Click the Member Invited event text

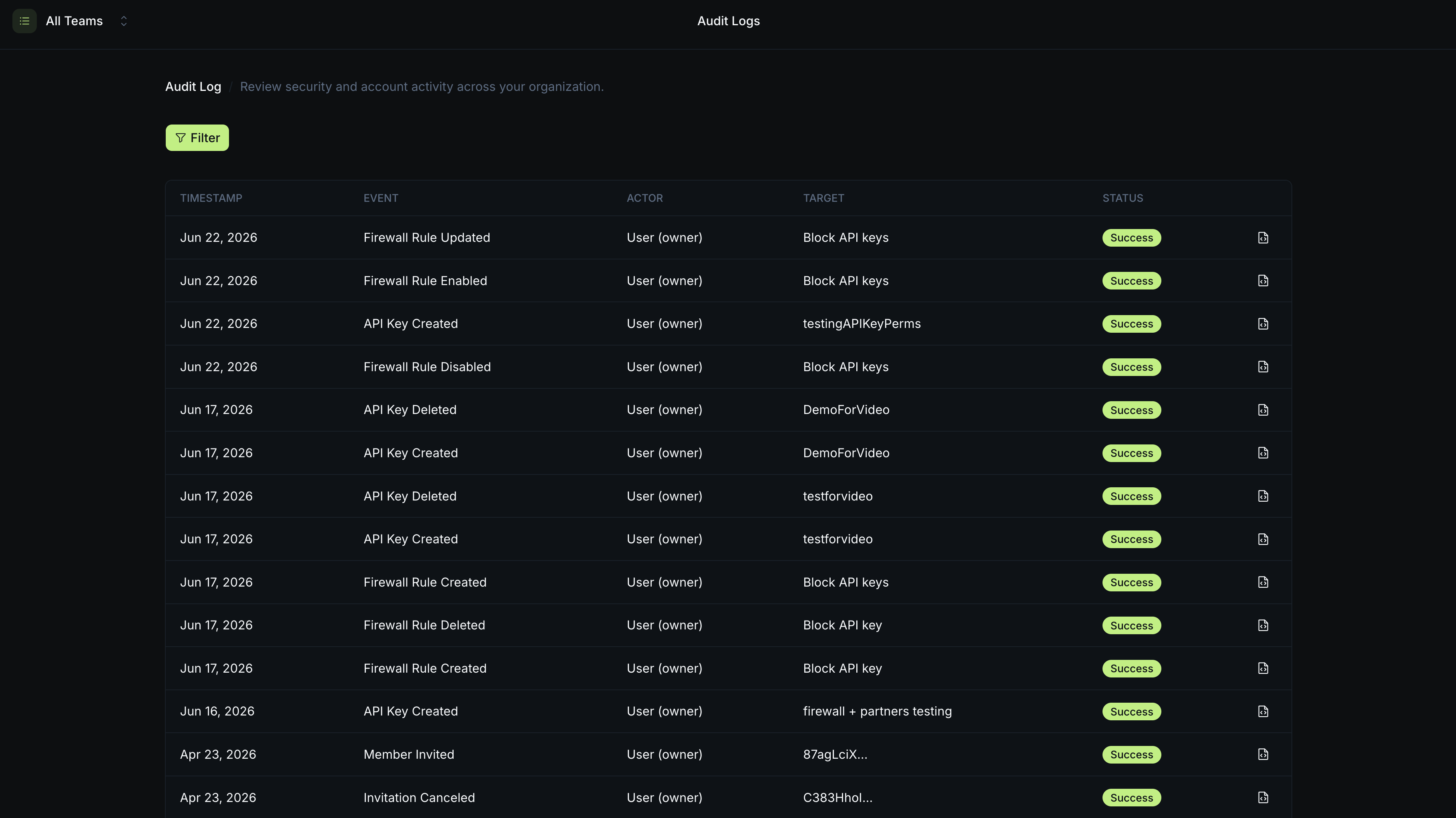[409, 755]
